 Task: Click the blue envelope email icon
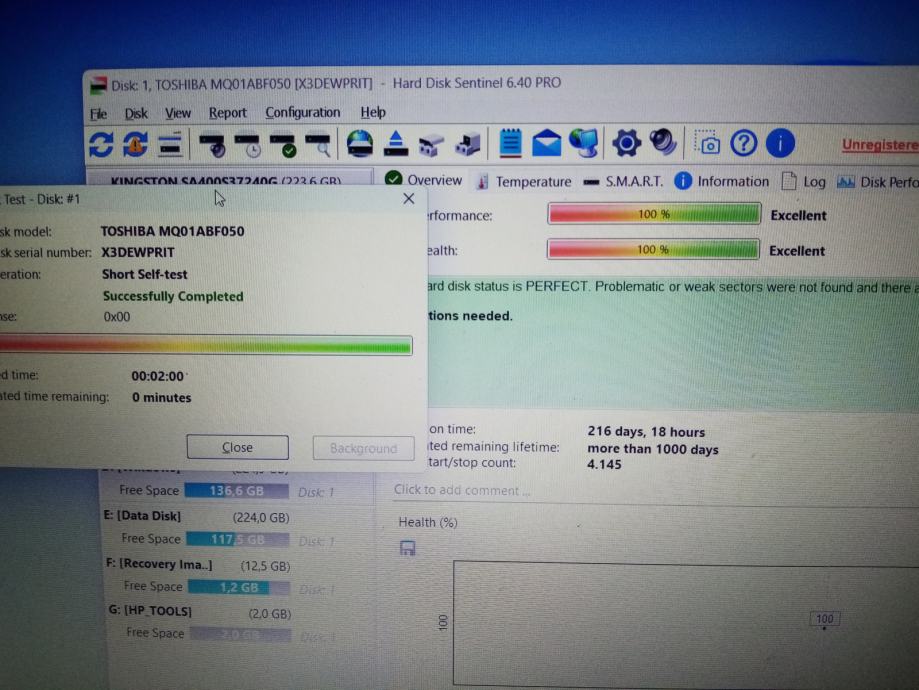(x=546, y=144)
